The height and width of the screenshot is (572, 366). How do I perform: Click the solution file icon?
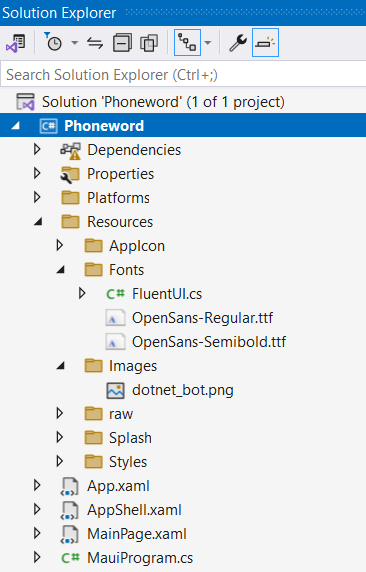pyautogui.click(x=26, y=102)
